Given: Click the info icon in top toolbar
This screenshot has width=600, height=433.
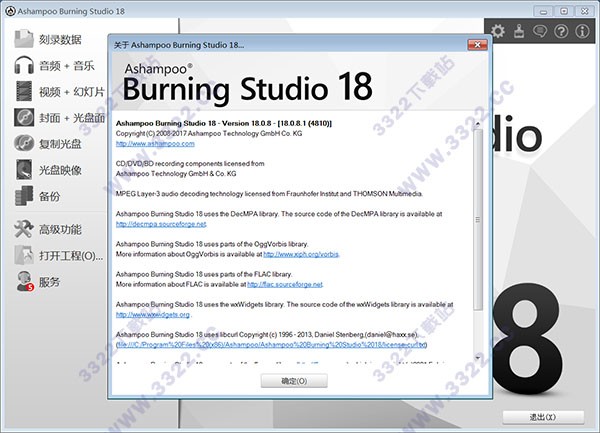Looking at the screenshot, I should click(582, 31).
